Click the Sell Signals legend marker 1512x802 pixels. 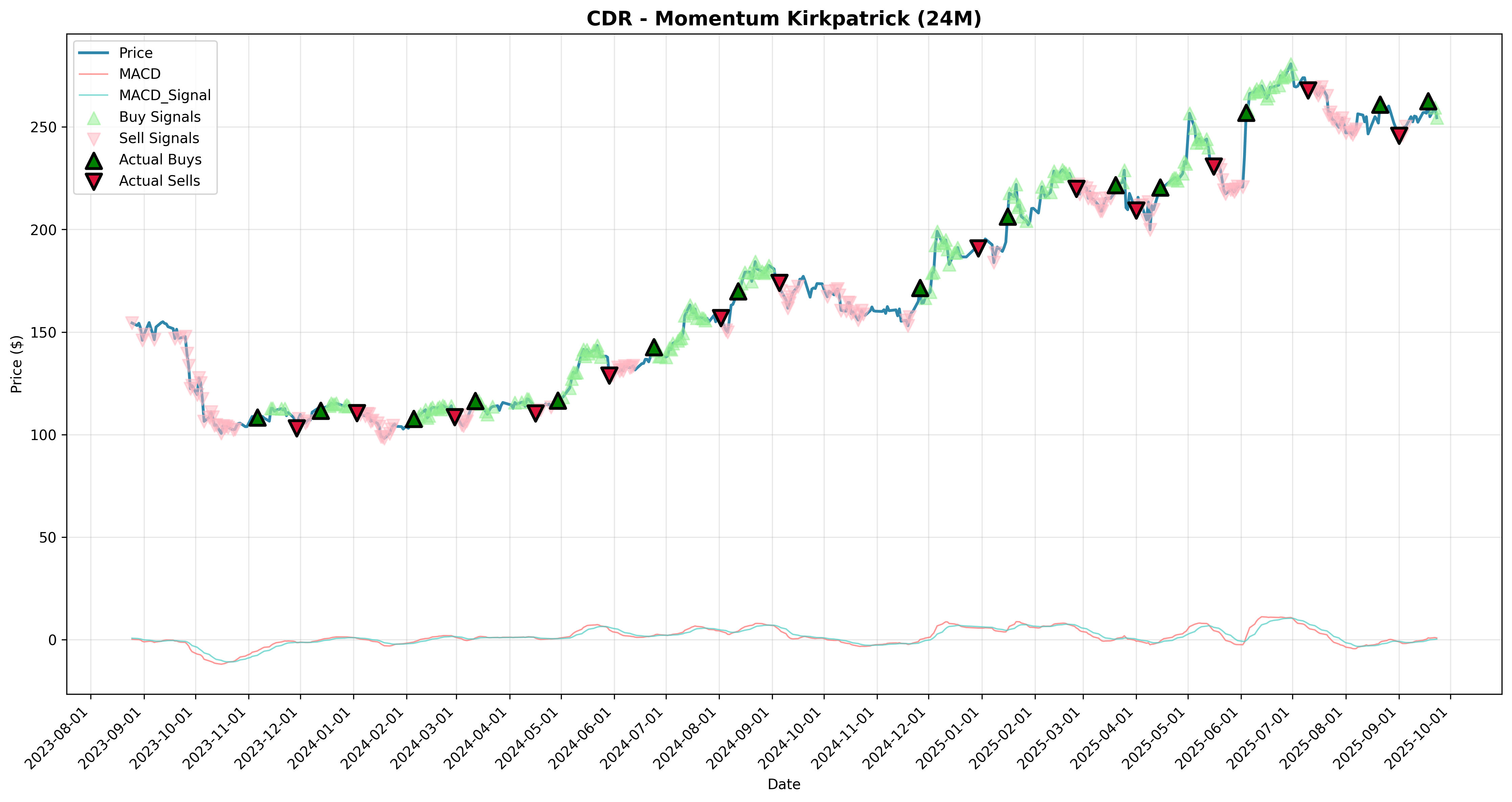click(x=93, y=139)
